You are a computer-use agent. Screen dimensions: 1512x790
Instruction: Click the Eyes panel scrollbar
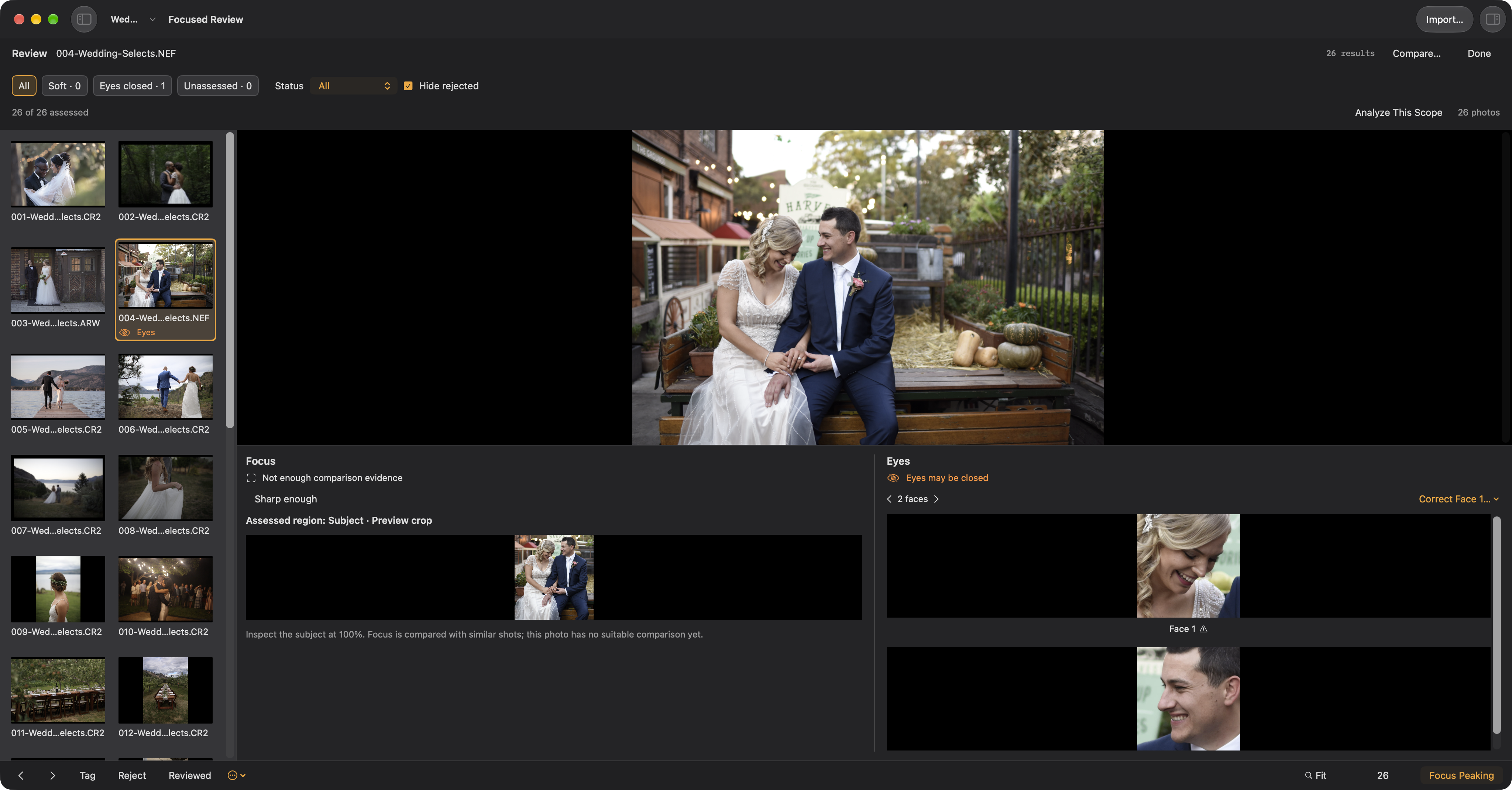click(1496, 625)
